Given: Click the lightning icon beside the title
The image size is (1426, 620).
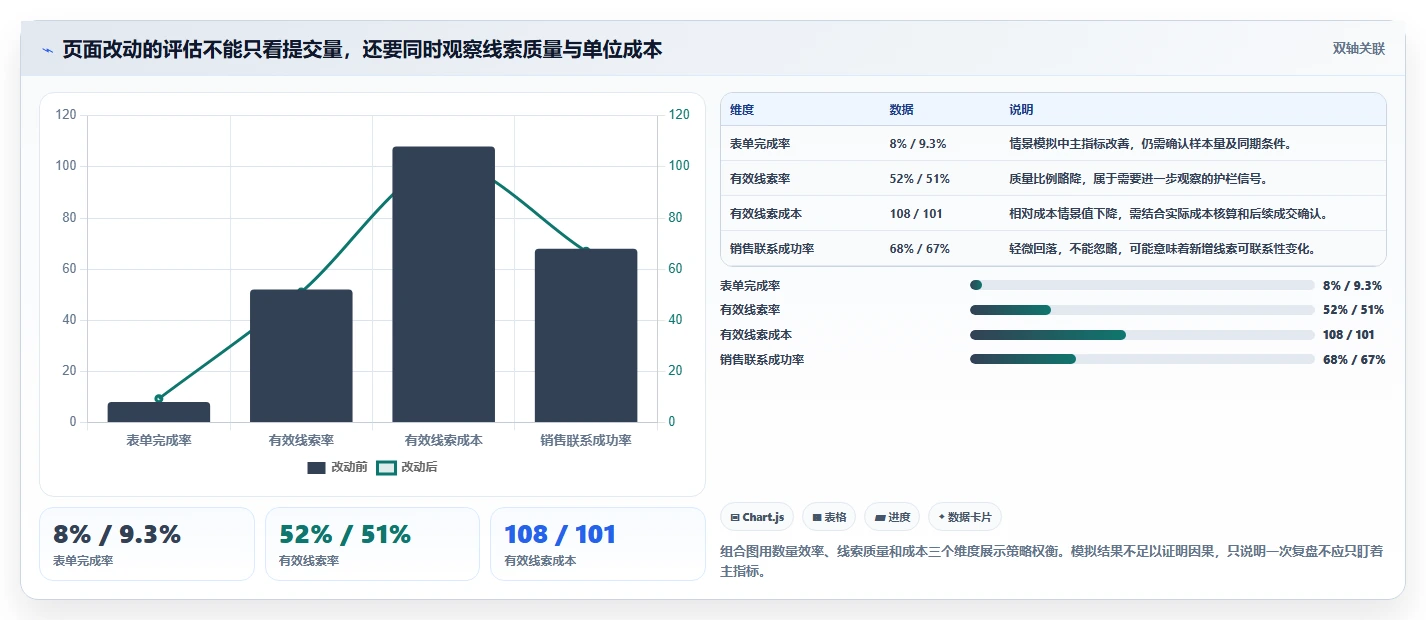Looking at the screenshot, I should 48,50.
